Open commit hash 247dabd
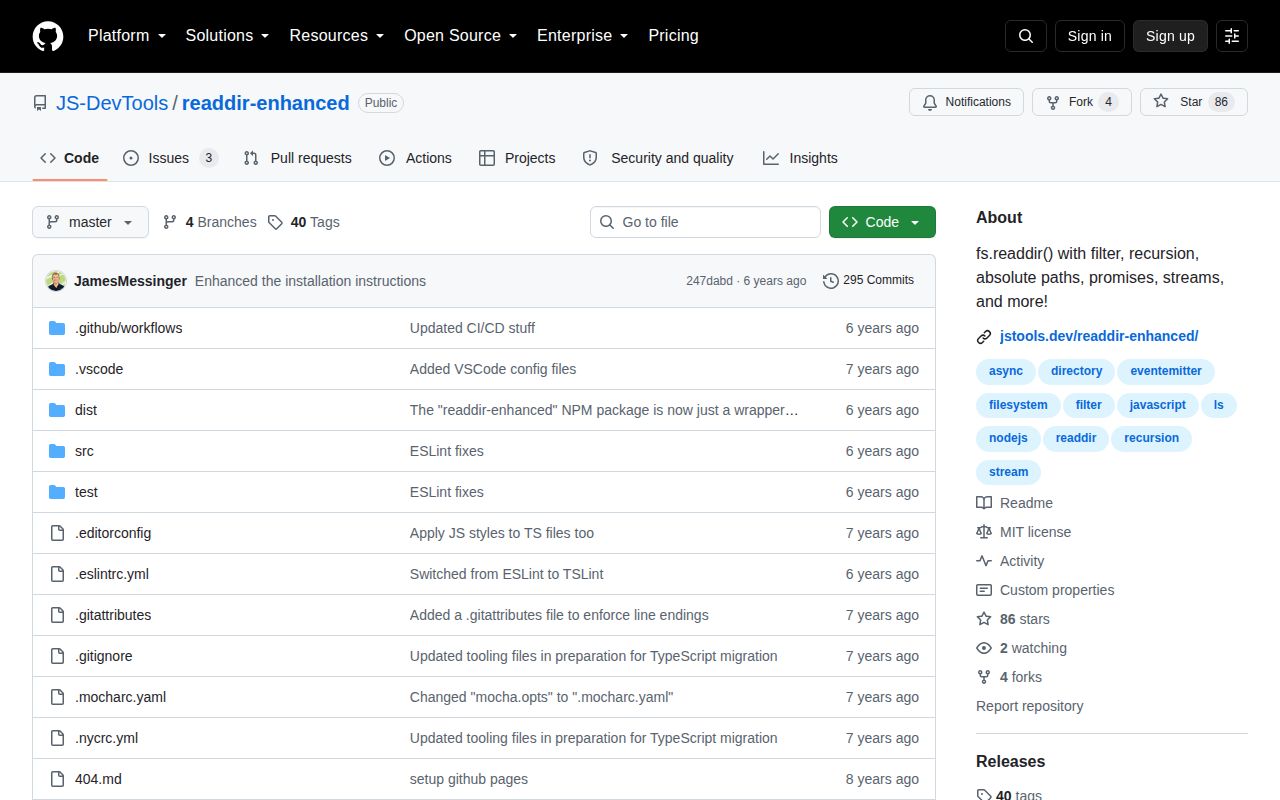This screenshot has height=800, width=1280. click(x=709, y=281)
